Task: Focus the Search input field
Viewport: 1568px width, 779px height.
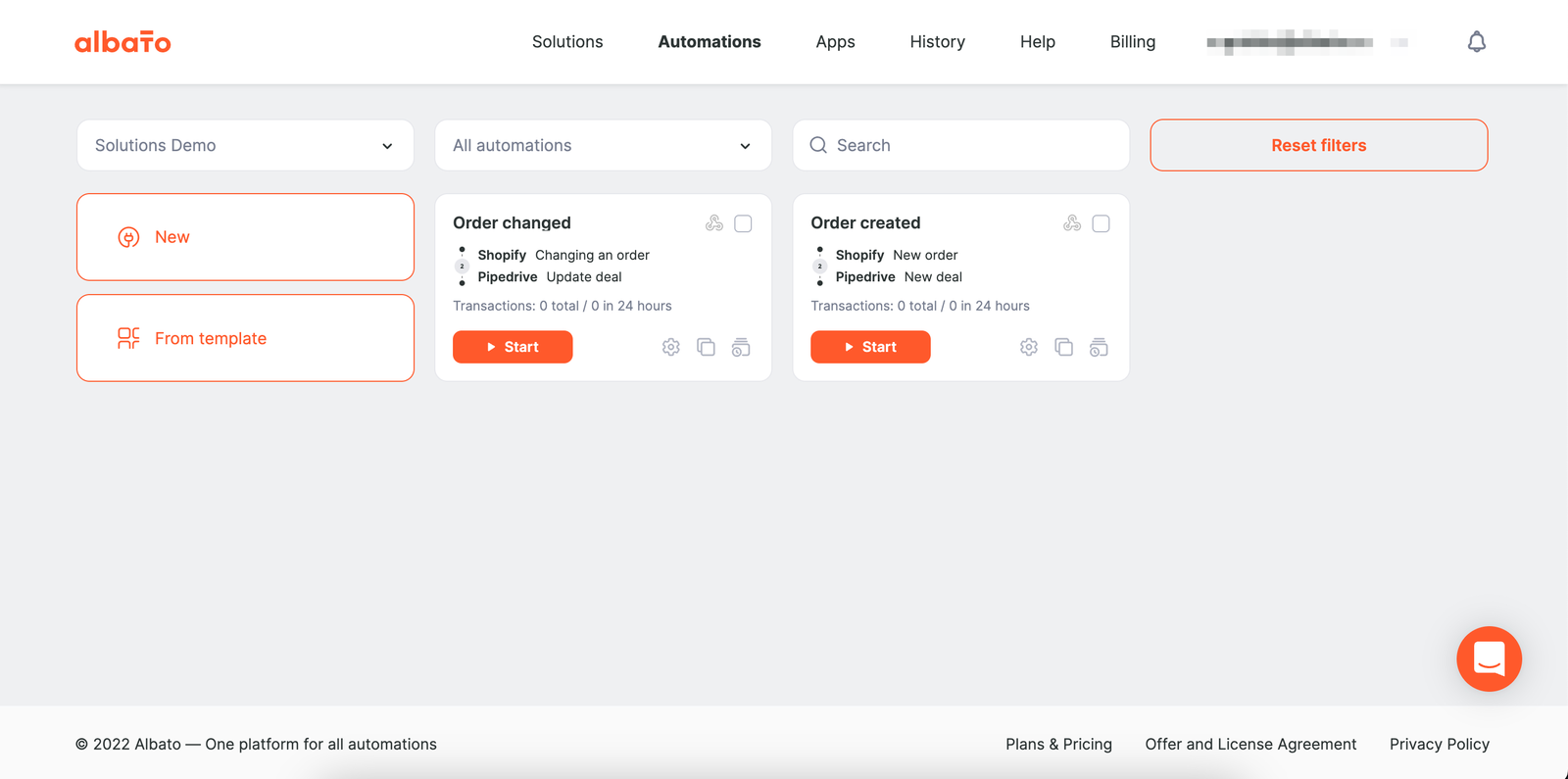Action: [960, 145]
